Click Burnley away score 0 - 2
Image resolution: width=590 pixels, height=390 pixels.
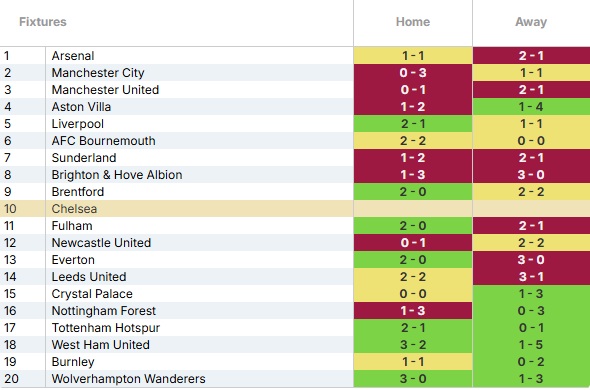coord(531,362)
